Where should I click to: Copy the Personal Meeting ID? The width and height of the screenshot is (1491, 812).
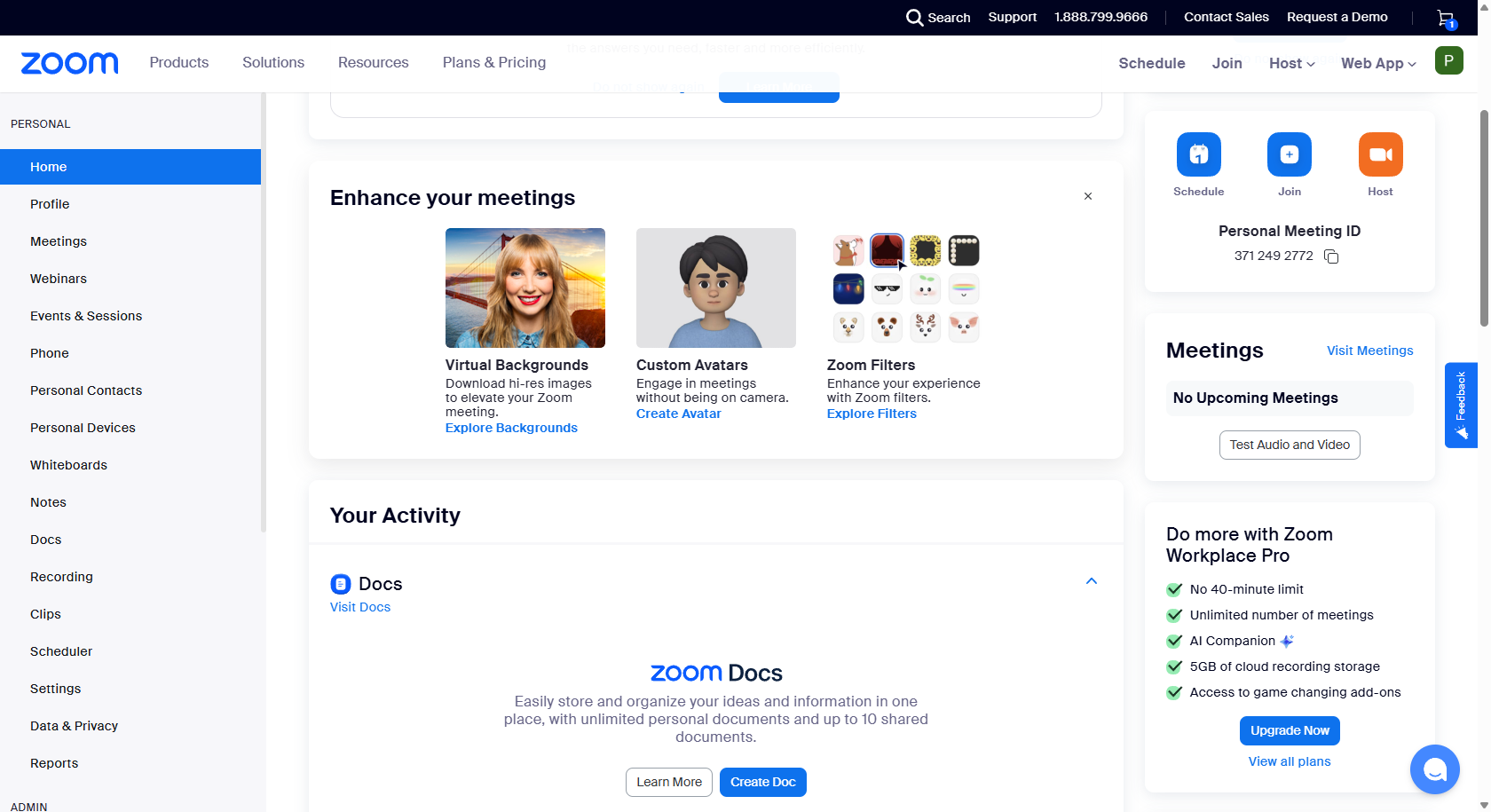pos(1331,256)
